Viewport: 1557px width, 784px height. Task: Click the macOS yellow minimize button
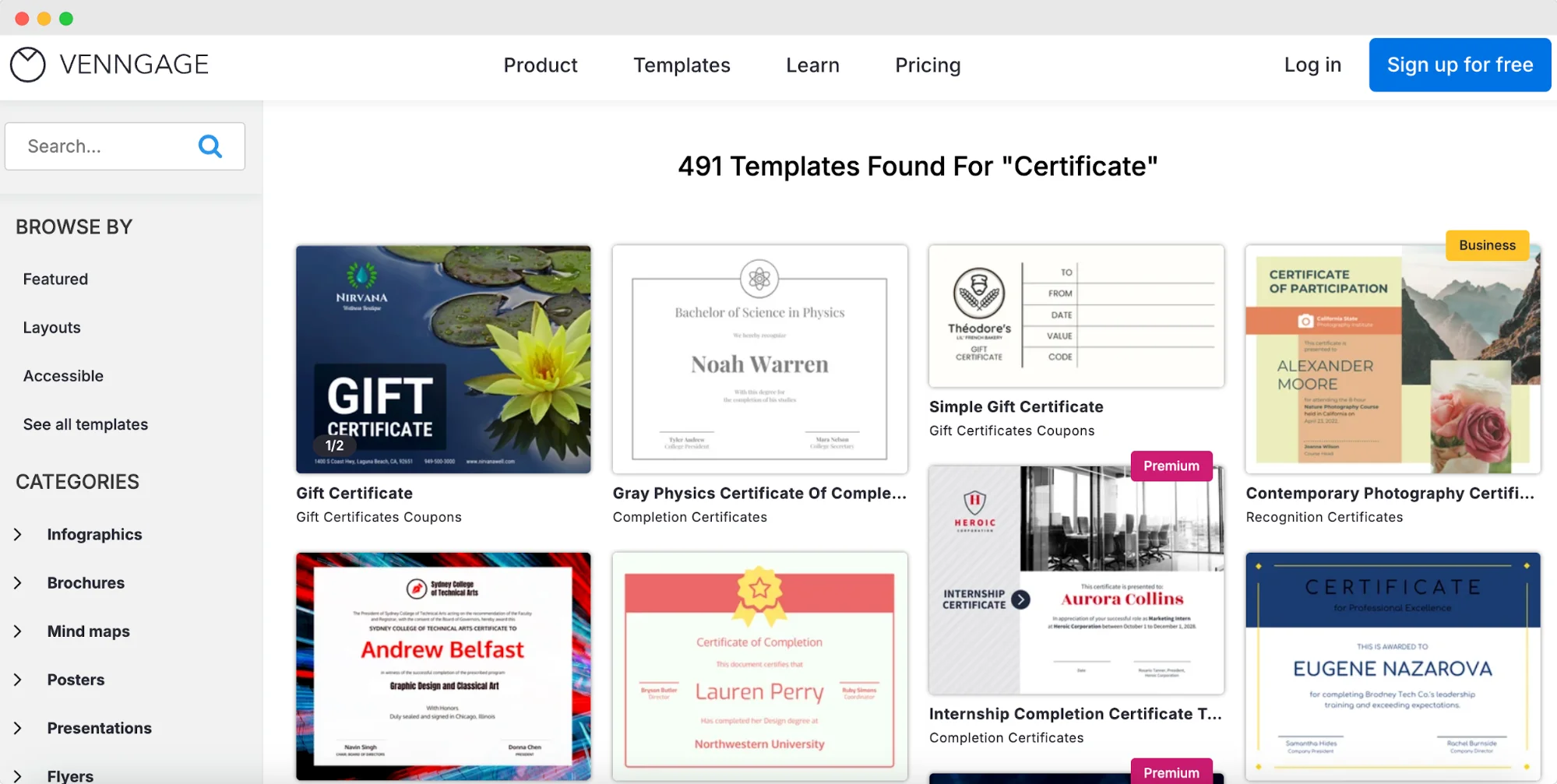[x=44, y=19]
